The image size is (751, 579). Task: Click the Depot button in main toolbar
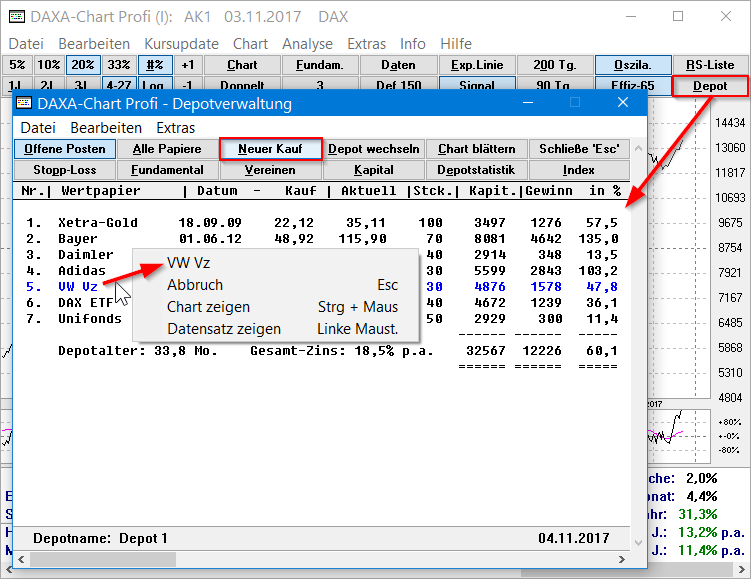pos(710,86)
